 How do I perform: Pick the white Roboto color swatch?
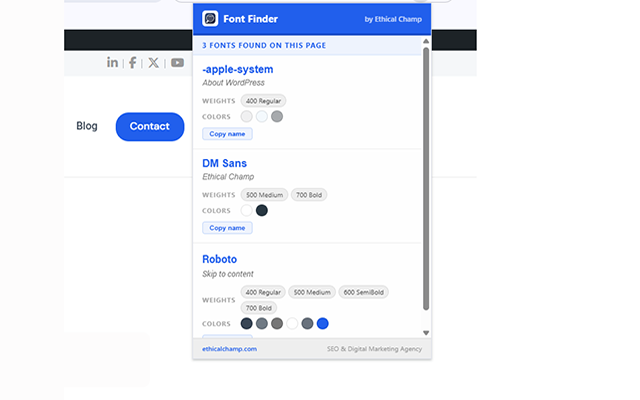pos(292,324)
